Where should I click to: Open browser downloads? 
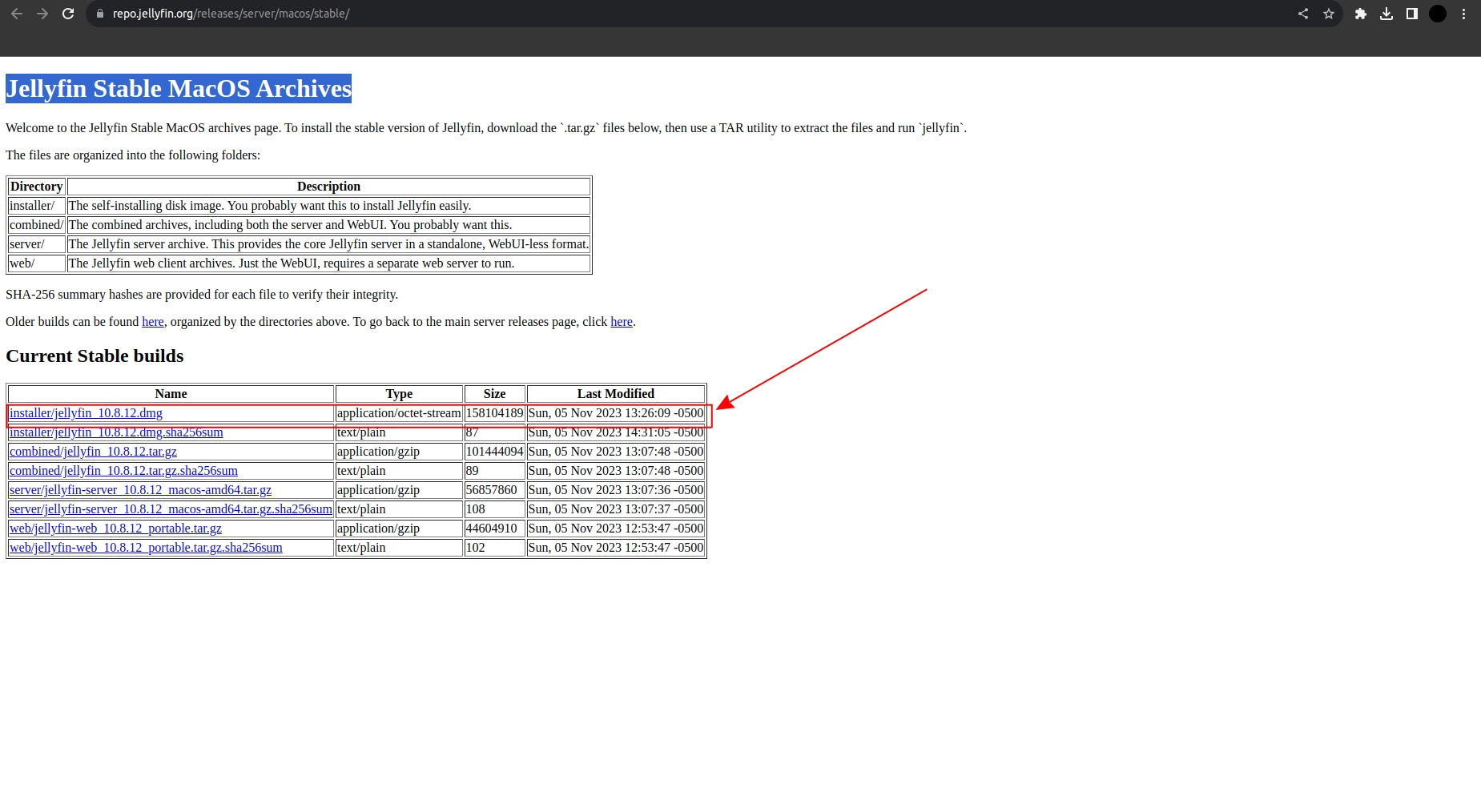click(1386, 14)
